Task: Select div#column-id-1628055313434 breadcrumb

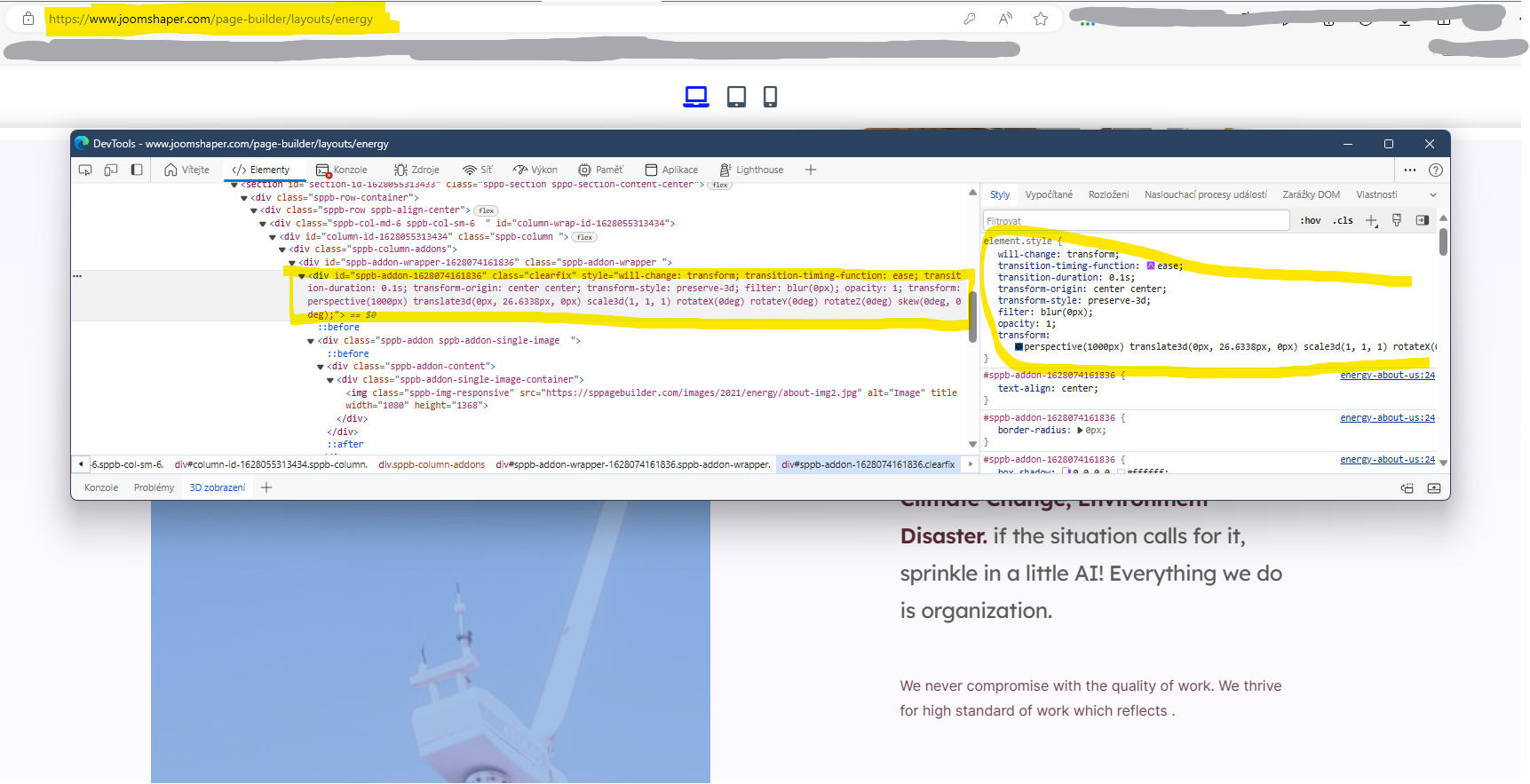Action: pyautogui.click(x=271, y=464)
